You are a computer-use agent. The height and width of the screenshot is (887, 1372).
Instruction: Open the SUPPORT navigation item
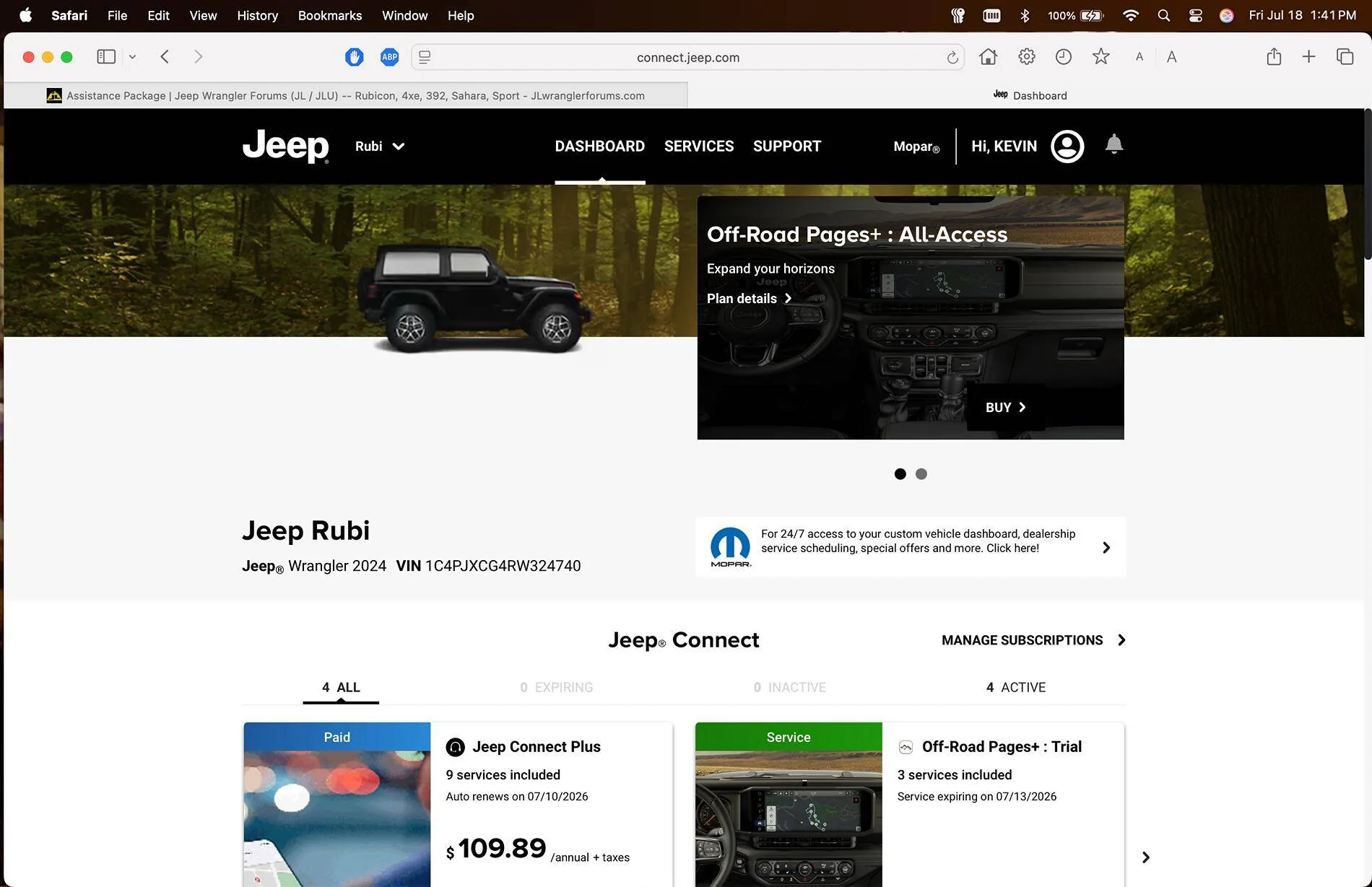point(786,146)
